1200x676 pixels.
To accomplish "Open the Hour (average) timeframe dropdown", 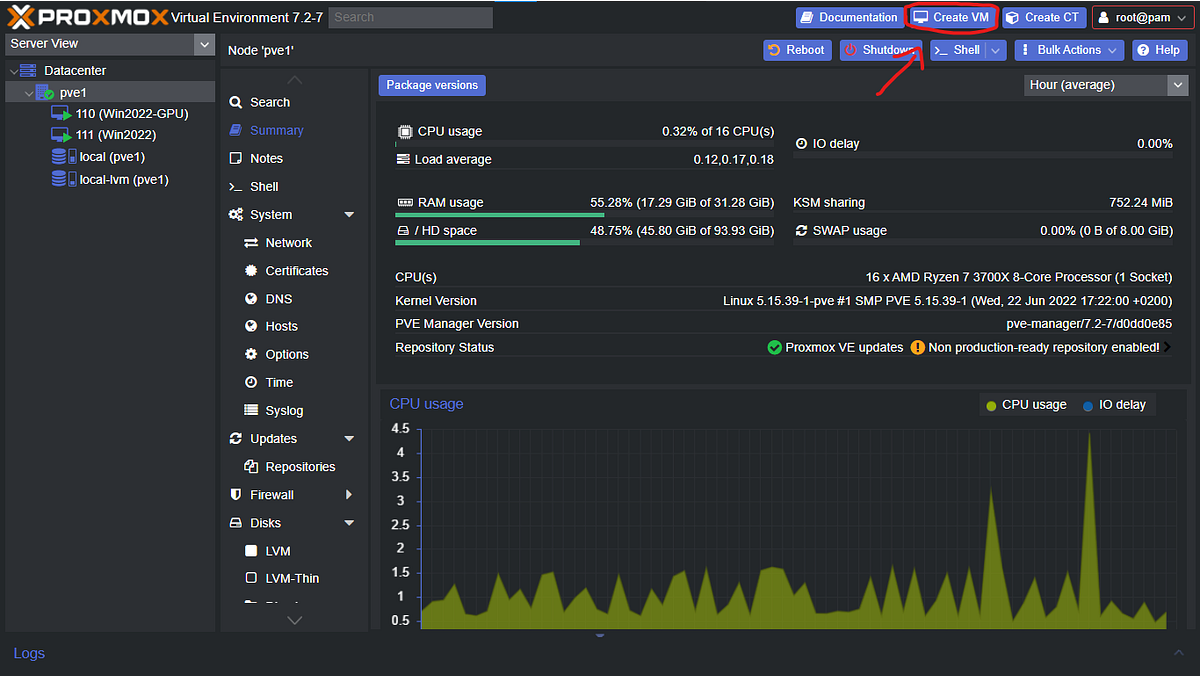I will click(x=1106, y=85).
